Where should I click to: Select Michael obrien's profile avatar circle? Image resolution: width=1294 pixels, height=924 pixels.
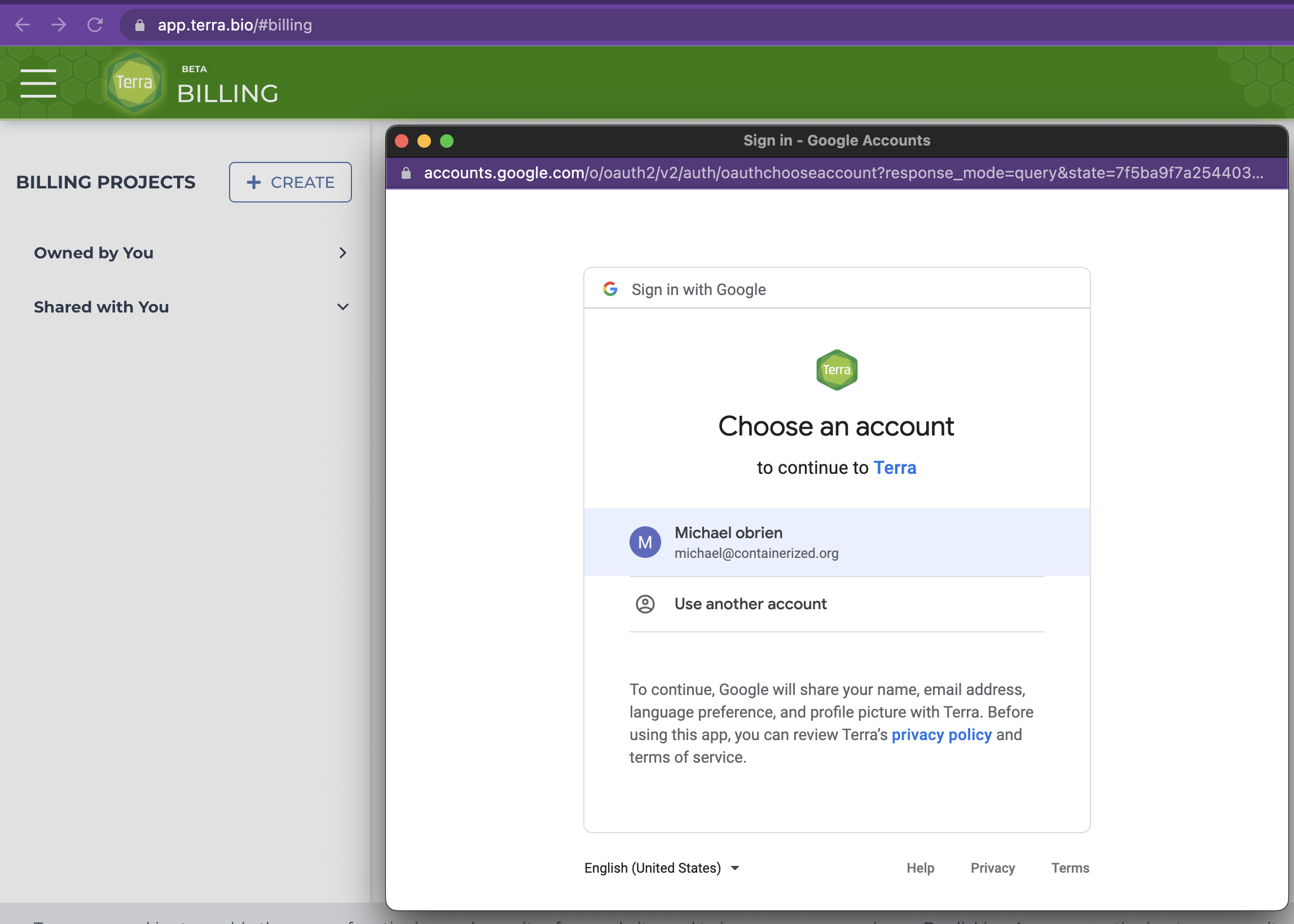[644, 542]
